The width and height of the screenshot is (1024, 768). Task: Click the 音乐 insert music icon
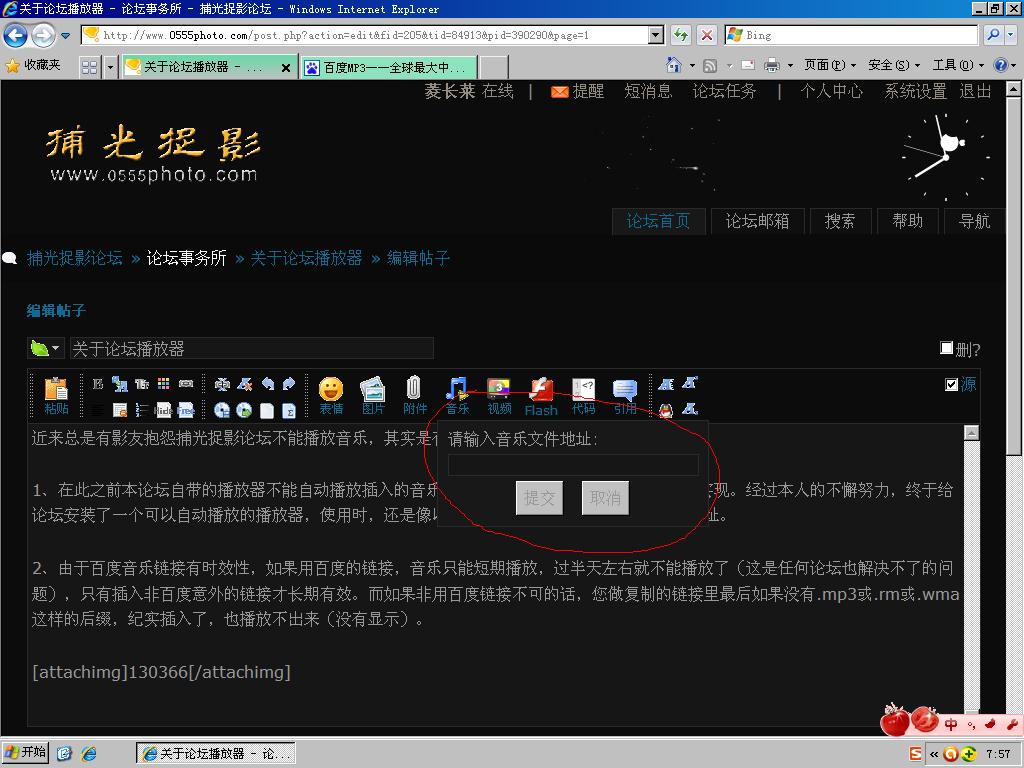click(457, 393)
